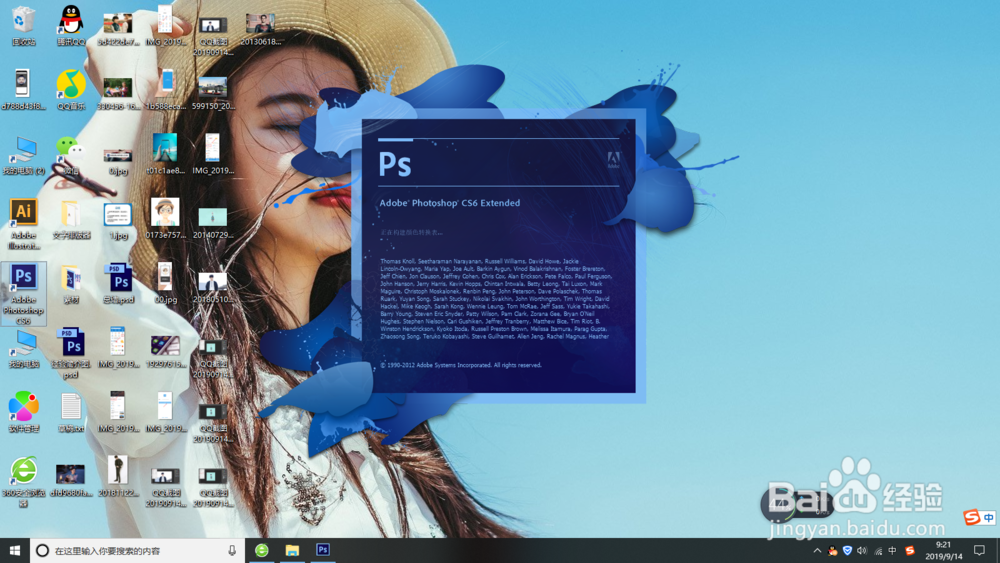Select the 1b588eca image file
1000x563 pixels.
[x=166, y=89]
